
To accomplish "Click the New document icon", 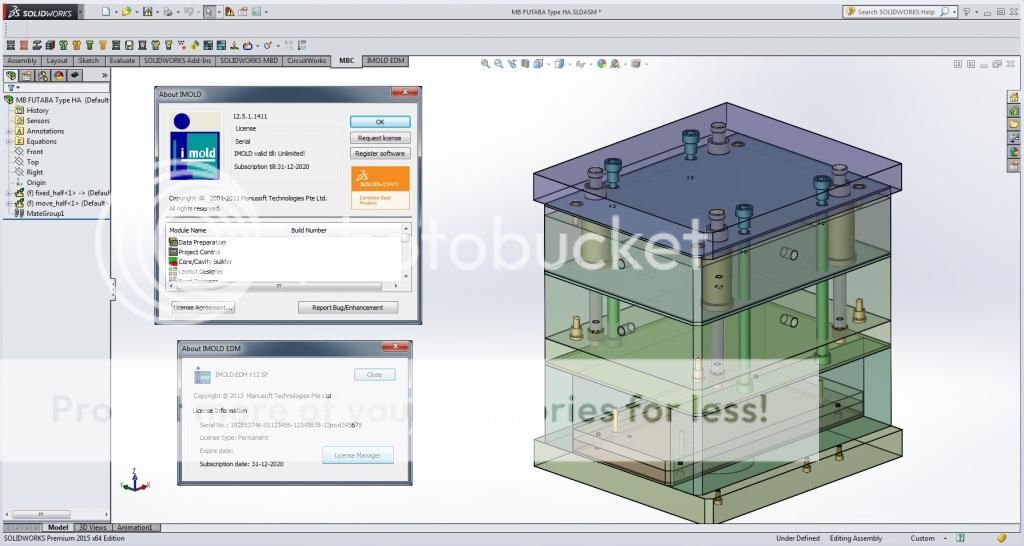I will [x=106, y=11].
